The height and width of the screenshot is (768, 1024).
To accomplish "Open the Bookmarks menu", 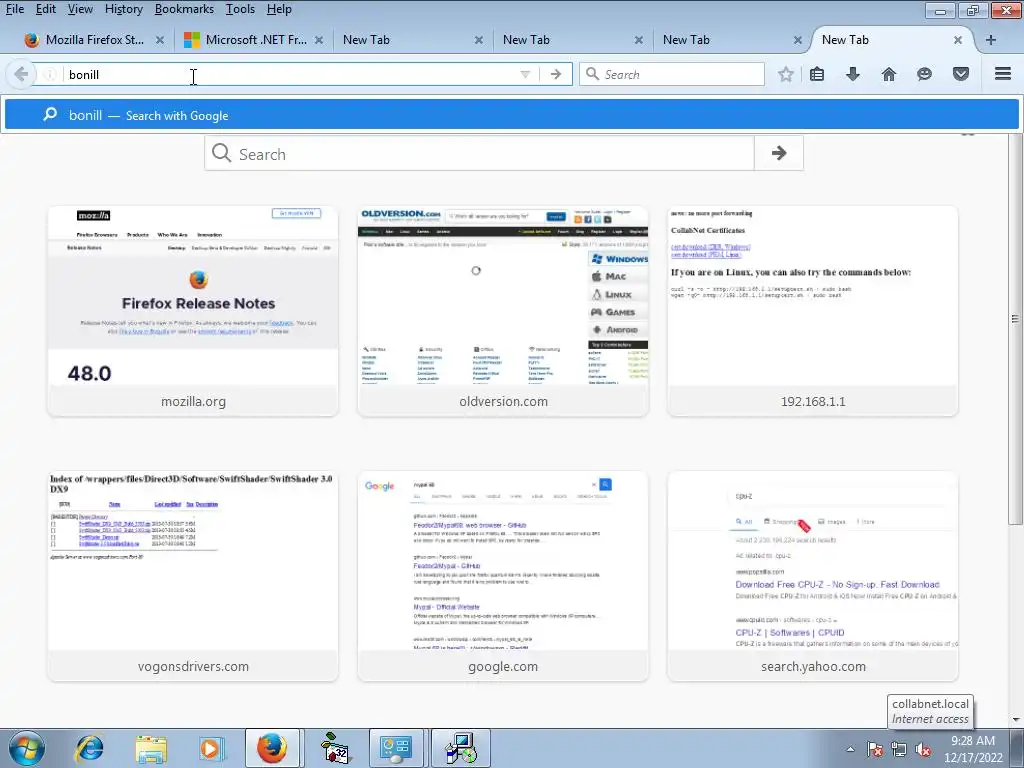I will [184, 9].
